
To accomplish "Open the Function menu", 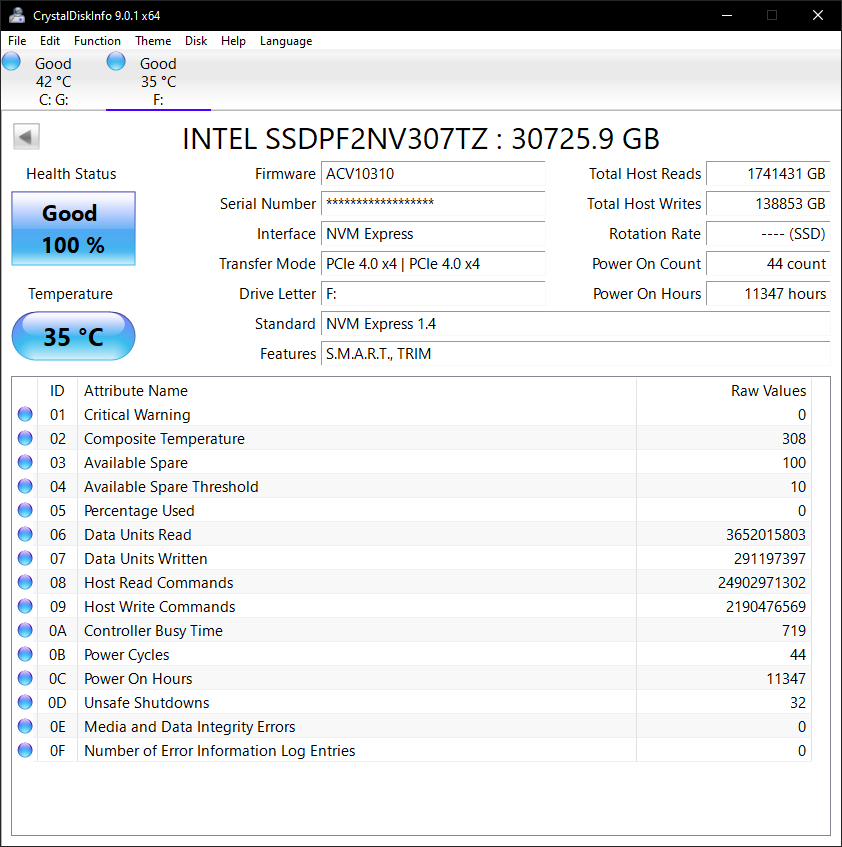I will [x=97, y=41].
